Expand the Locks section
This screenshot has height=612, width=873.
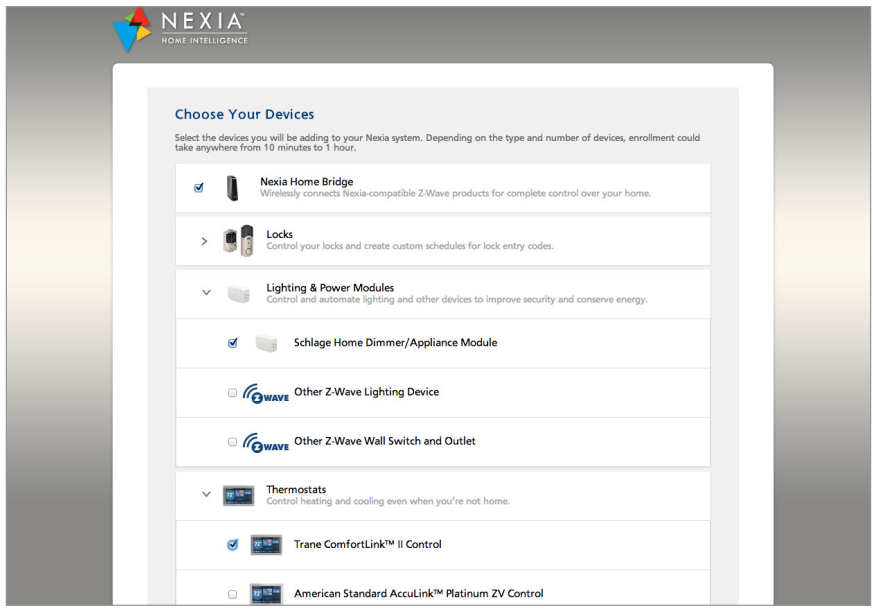tap(204, 241)
